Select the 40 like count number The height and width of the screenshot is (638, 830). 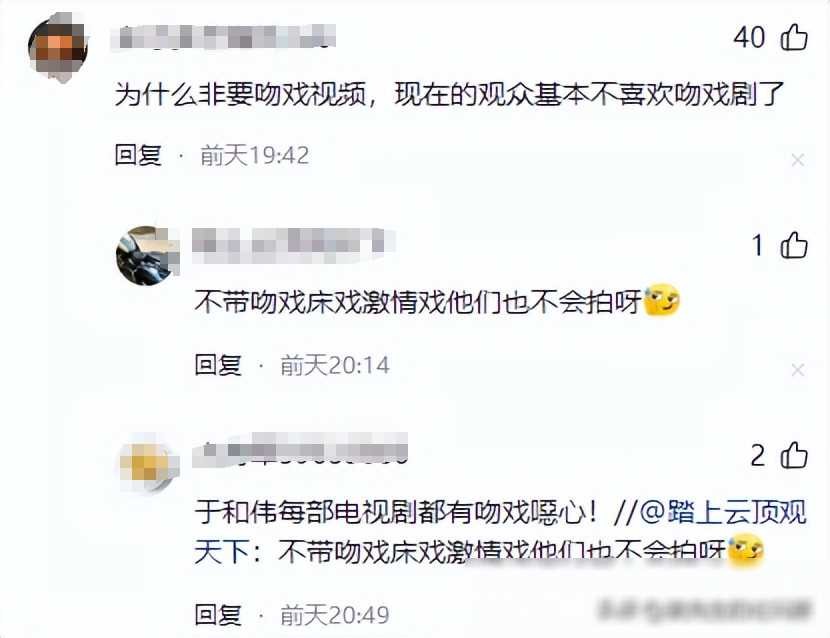pyautogui.click(x=749, y=38)
